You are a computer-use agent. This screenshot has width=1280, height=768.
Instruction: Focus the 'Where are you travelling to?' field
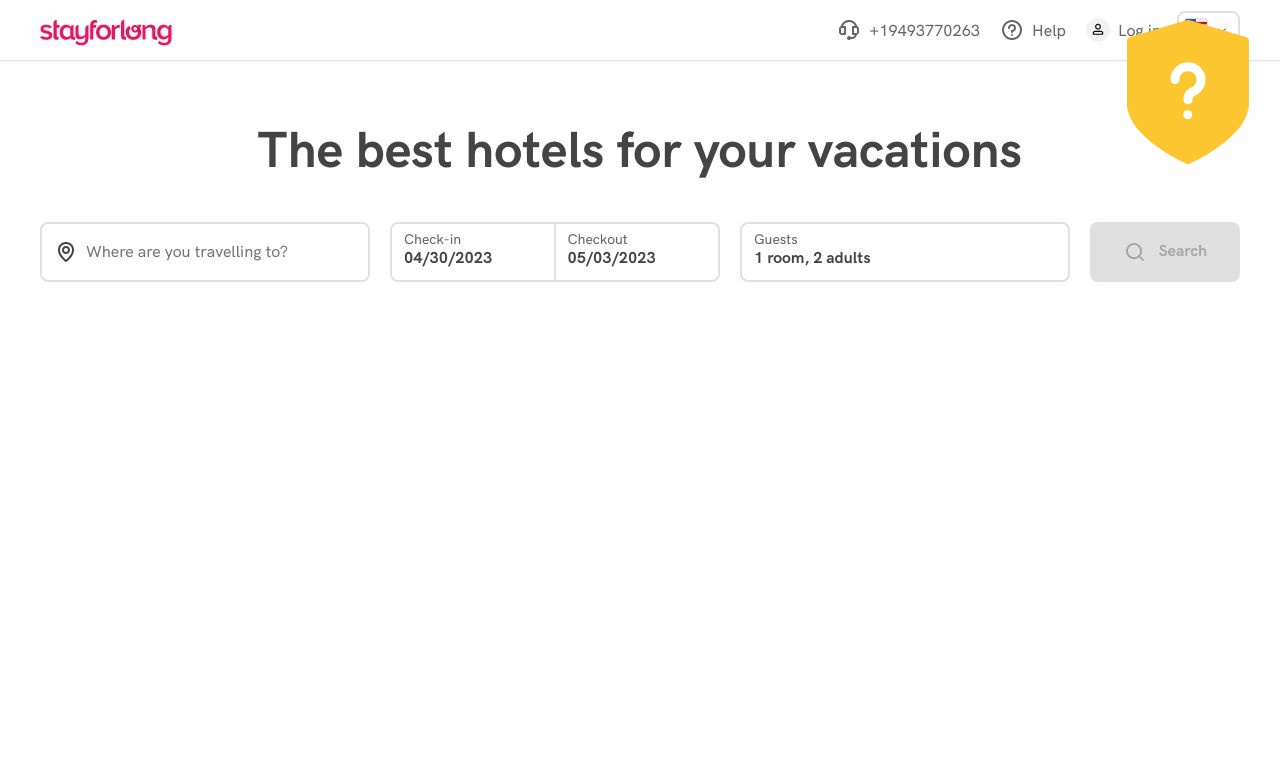click(x=205, y=252)
